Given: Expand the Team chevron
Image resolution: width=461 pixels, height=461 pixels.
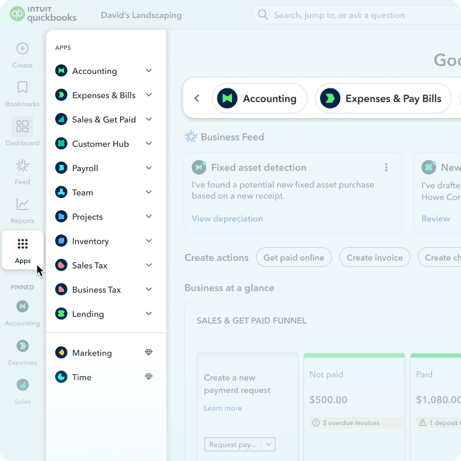Looking at the screenshot, I should coord(149,192).
